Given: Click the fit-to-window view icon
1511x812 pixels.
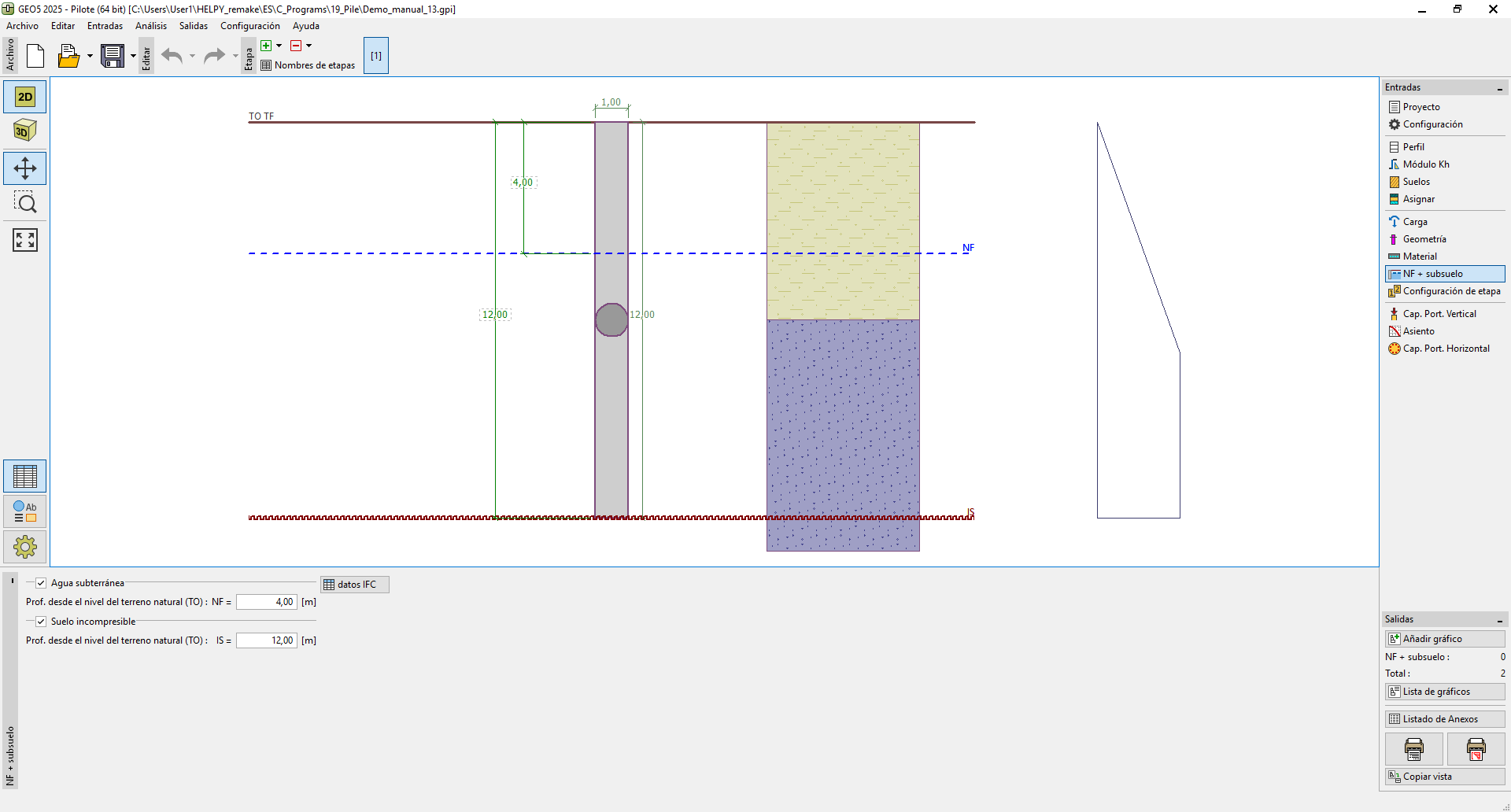Looking at the screenshot, I should (25, 240).
